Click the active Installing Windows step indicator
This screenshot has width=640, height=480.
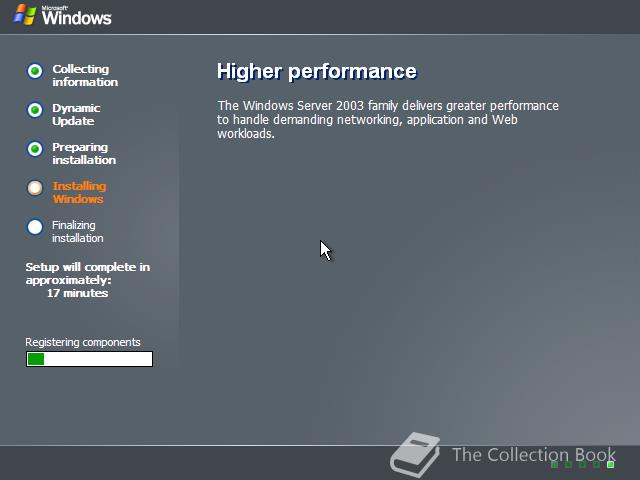(x=35, y=188)
